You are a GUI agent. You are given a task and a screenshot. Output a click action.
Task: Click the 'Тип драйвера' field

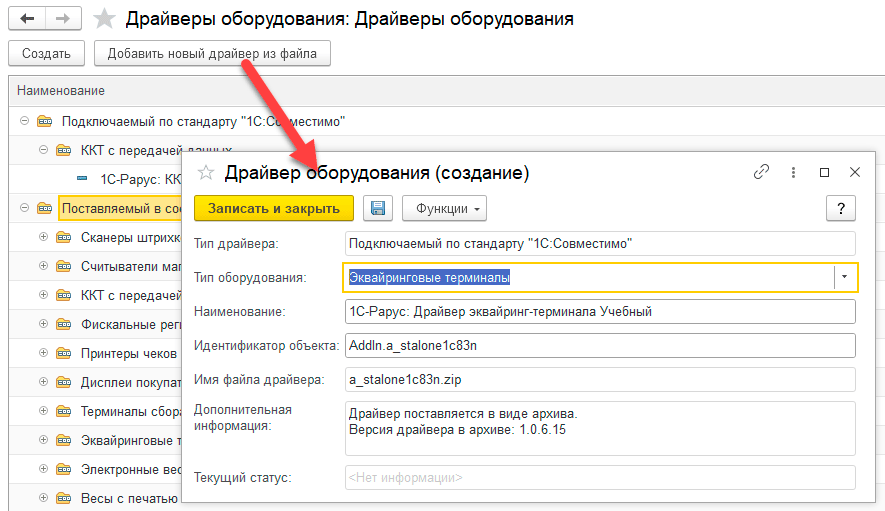pyautogui.click(x=600, y=243)
